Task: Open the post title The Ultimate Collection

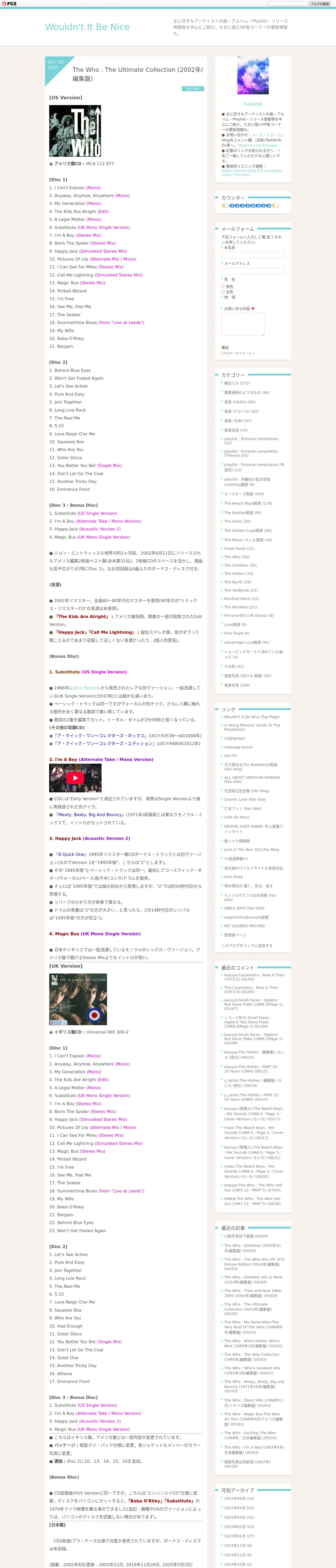Action: click(x=138, y=74)
